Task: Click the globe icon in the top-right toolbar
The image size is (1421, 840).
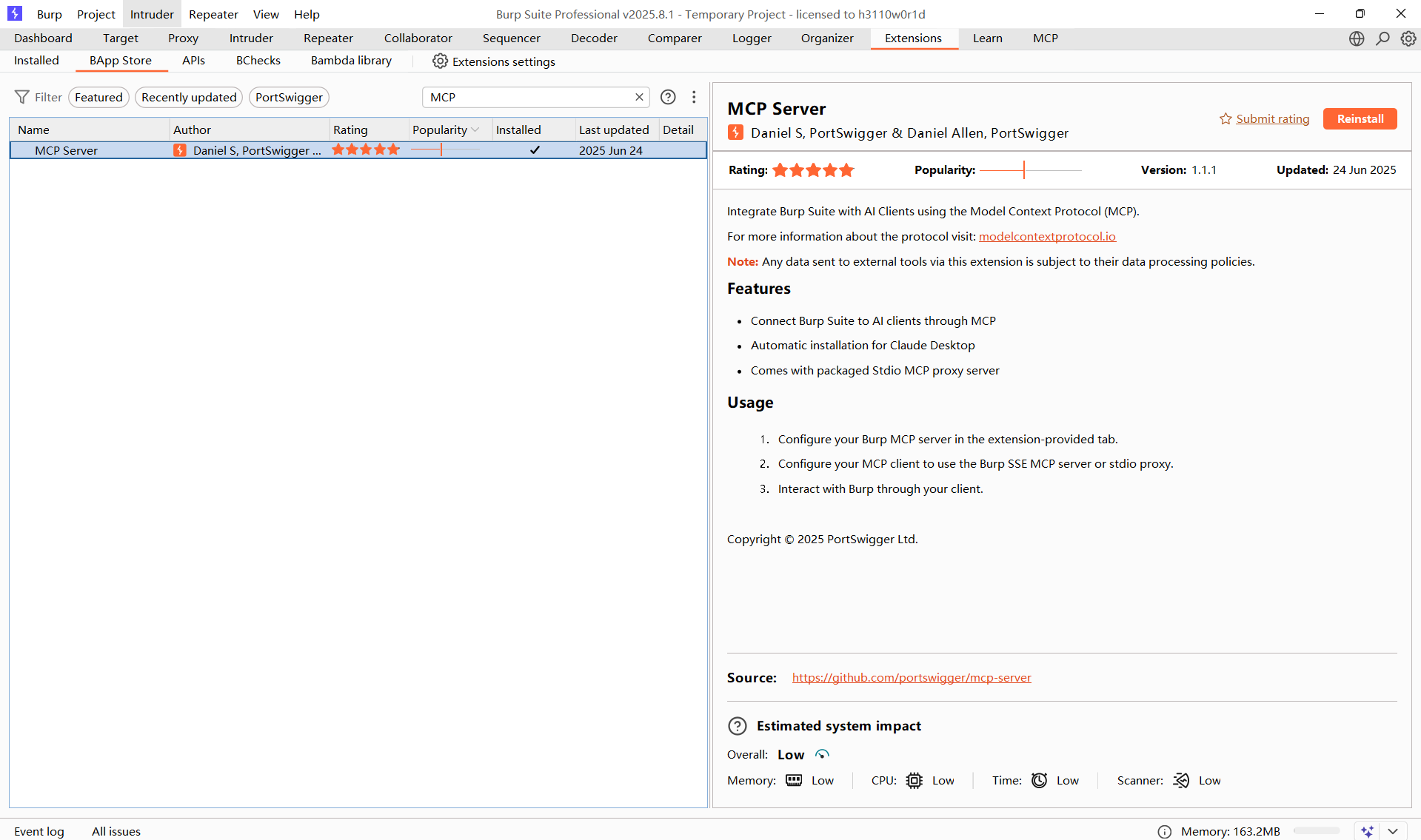Action: [x=1356, y=38]
